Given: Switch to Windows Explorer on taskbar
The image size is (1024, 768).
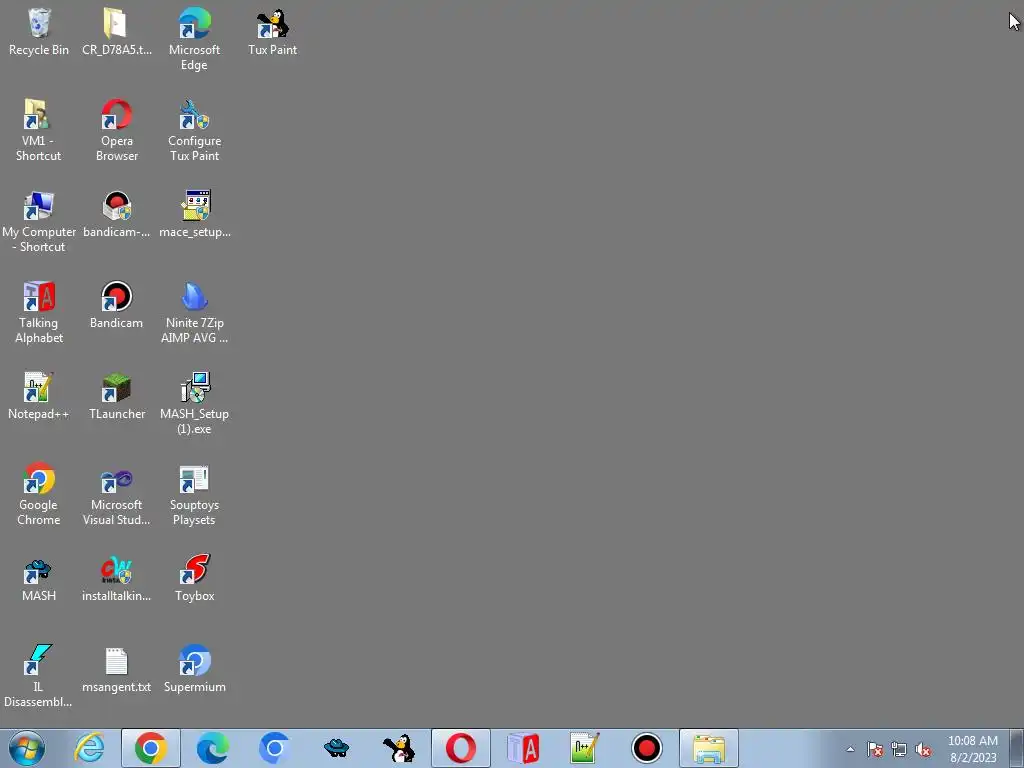Looking at the screenshot, I should pyautogui.click(x=709, y=748).
